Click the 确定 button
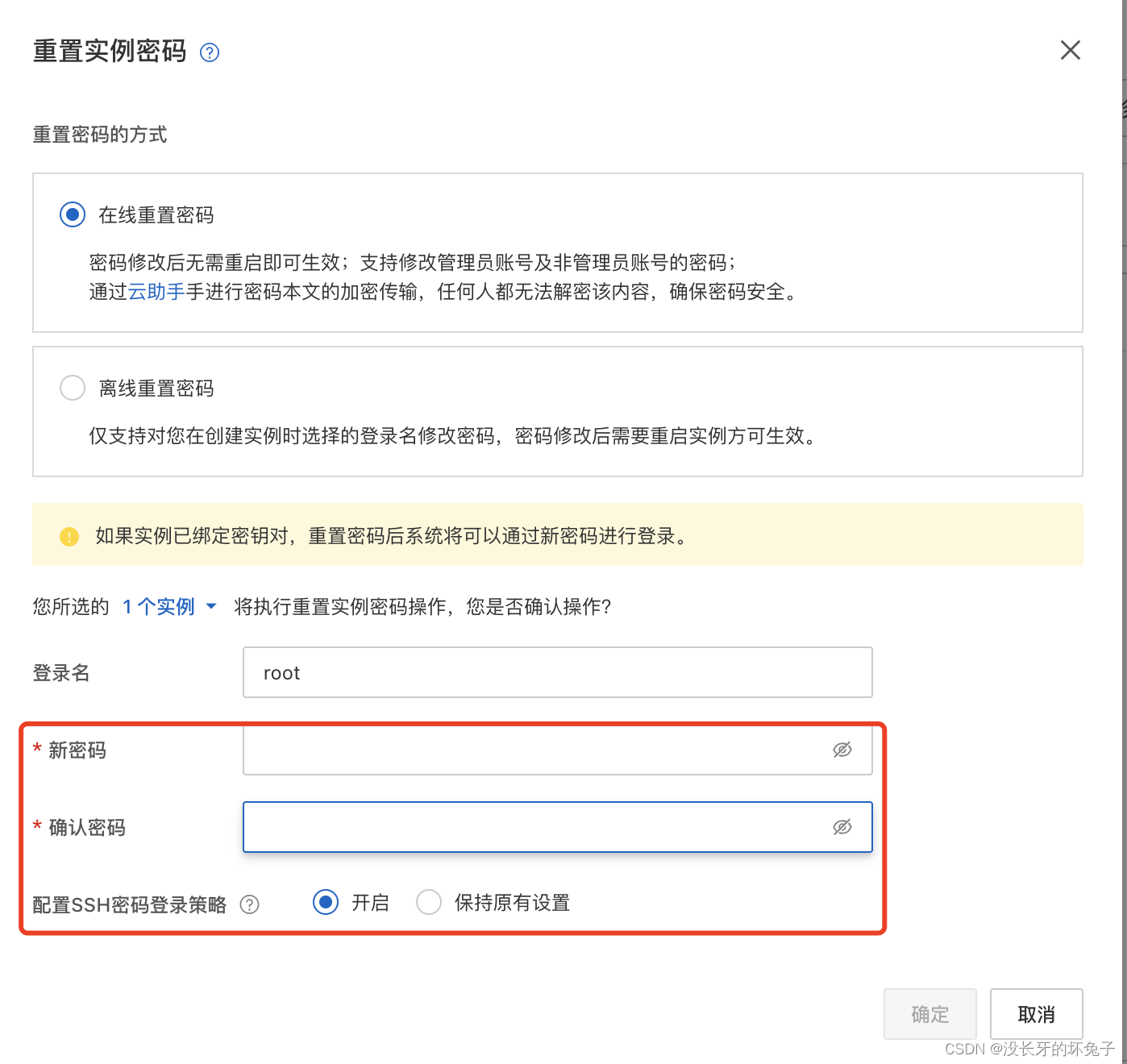The width and height of the screenshot is (1127, 1064). point(930,1014)
